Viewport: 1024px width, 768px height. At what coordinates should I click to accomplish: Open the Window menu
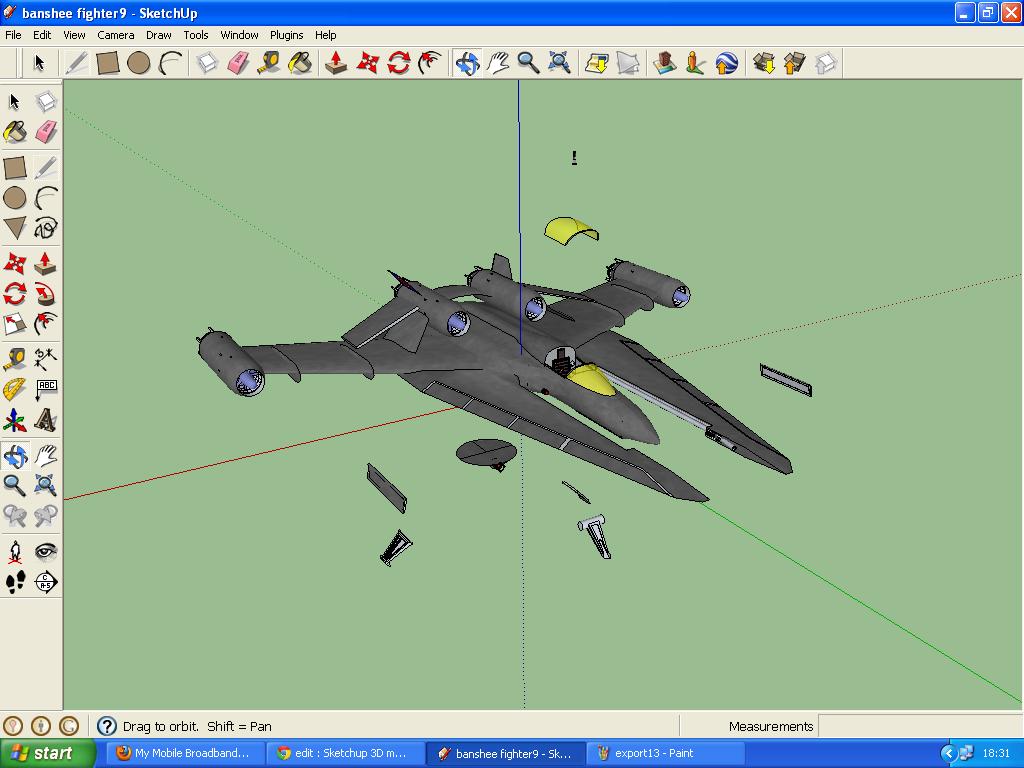coord(239,35)
